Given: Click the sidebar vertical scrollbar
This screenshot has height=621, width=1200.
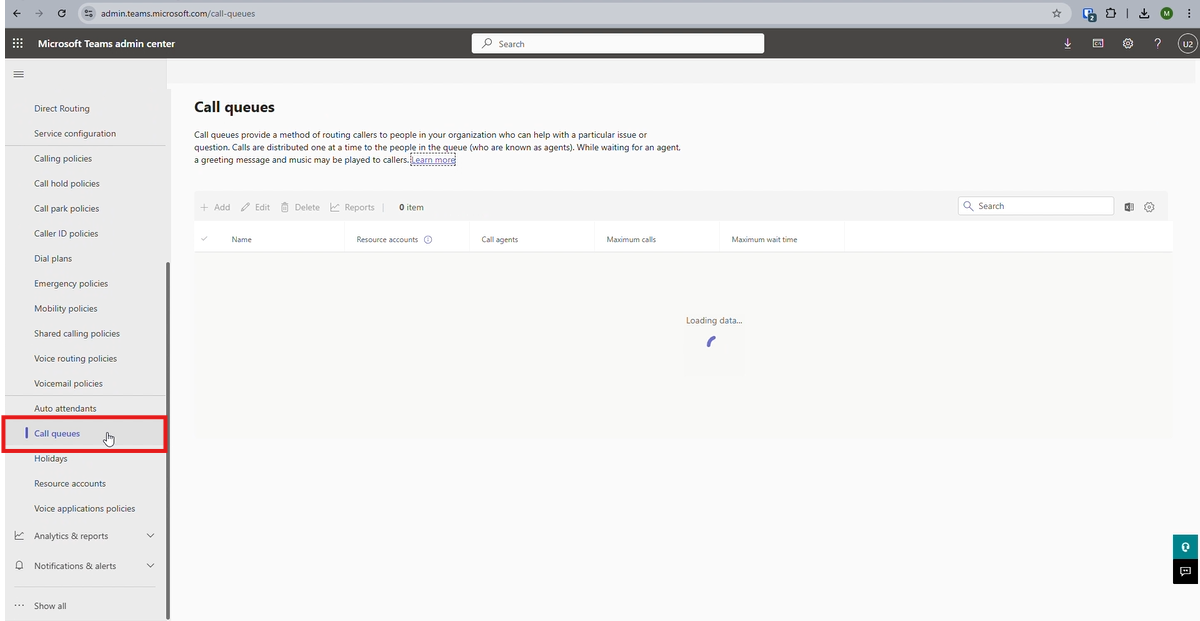Looking at the screenshot, I should pyautogui.click(x=168, y=440).
